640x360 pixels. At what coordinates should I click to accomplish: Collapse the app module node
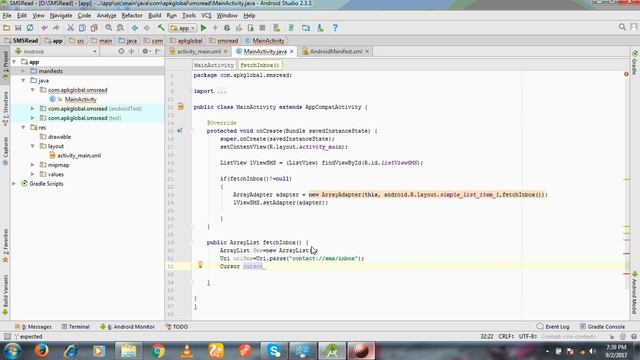(15, 62)
